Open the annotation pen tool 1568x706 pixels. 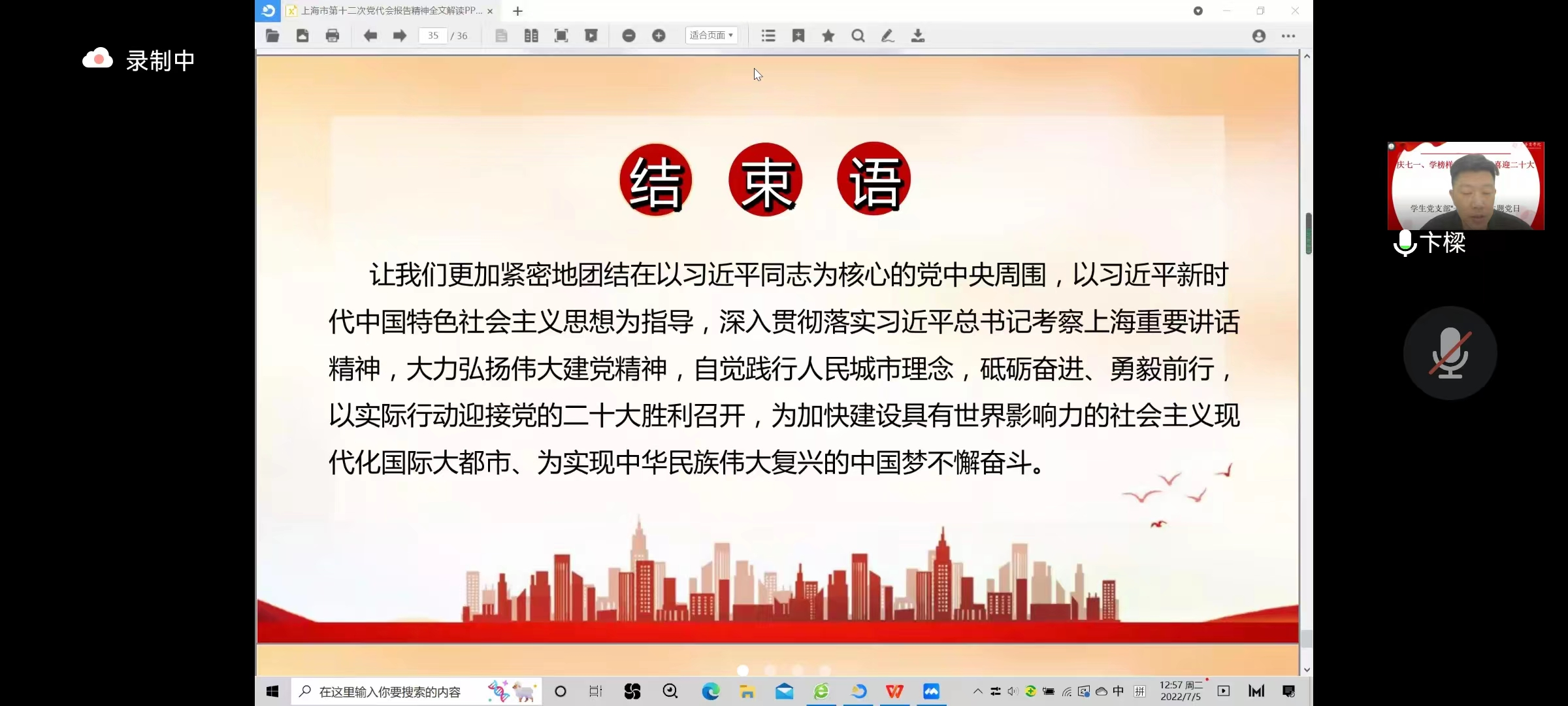887,36
